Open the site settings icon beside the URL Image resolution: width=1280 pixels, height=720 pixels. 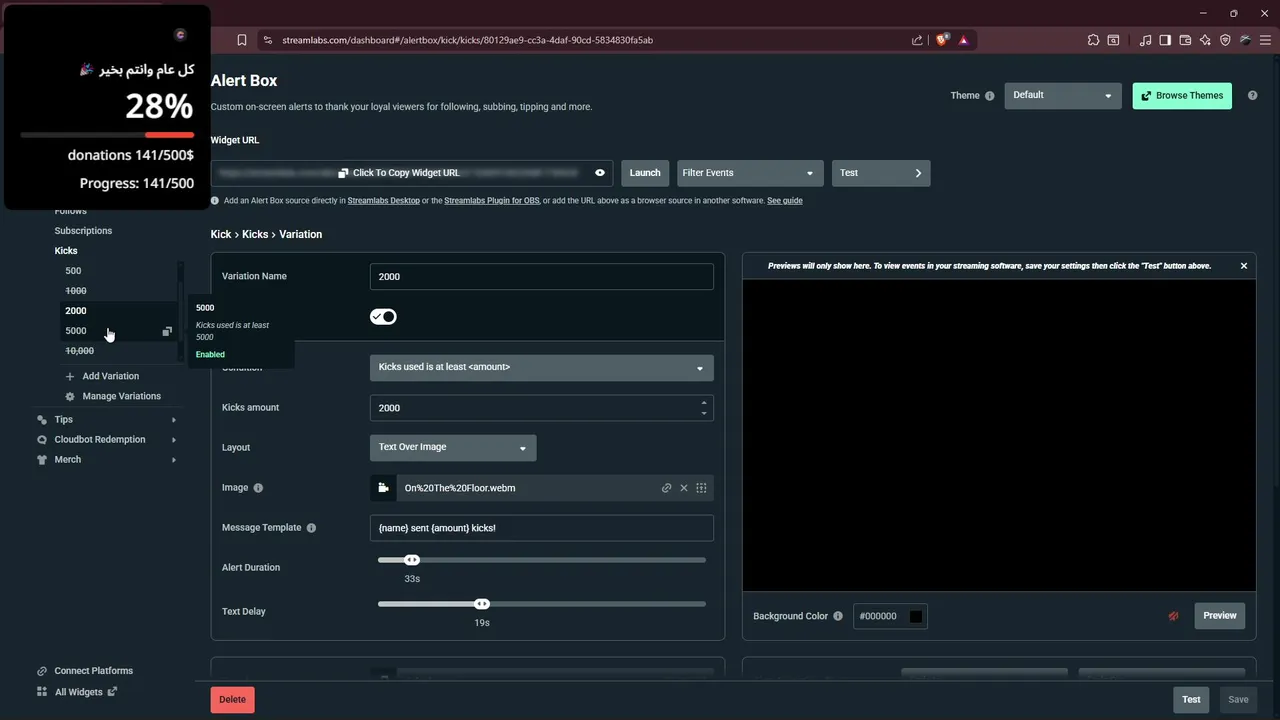coord(267,40)
